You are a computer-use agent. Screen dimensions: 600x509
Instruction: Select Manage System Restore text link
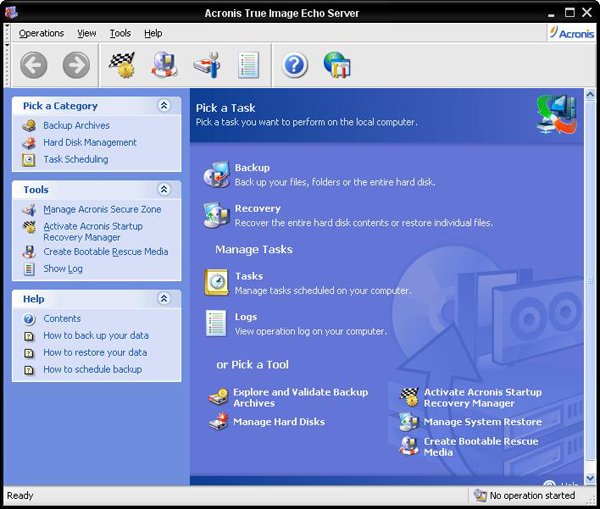point(483,422)
